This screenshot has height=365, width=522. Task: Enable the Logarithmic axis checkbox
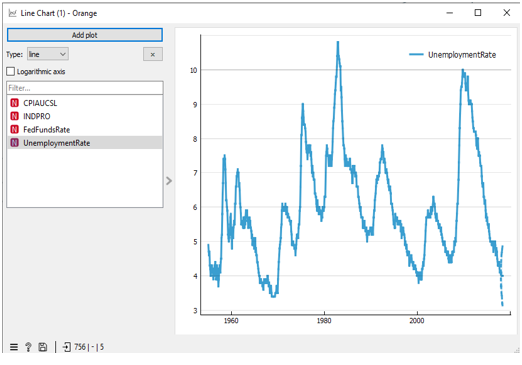pyautogui.click(x=11, y=71)
